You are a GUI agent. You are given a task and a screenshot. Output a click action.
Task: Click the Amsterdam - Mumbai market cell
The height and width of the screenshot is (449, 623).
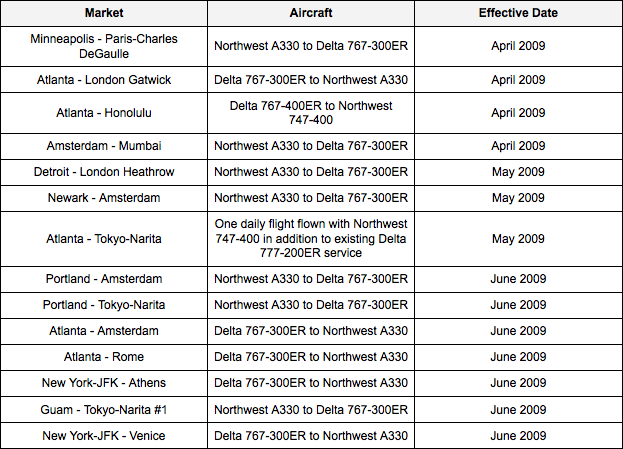pos(104,145)
